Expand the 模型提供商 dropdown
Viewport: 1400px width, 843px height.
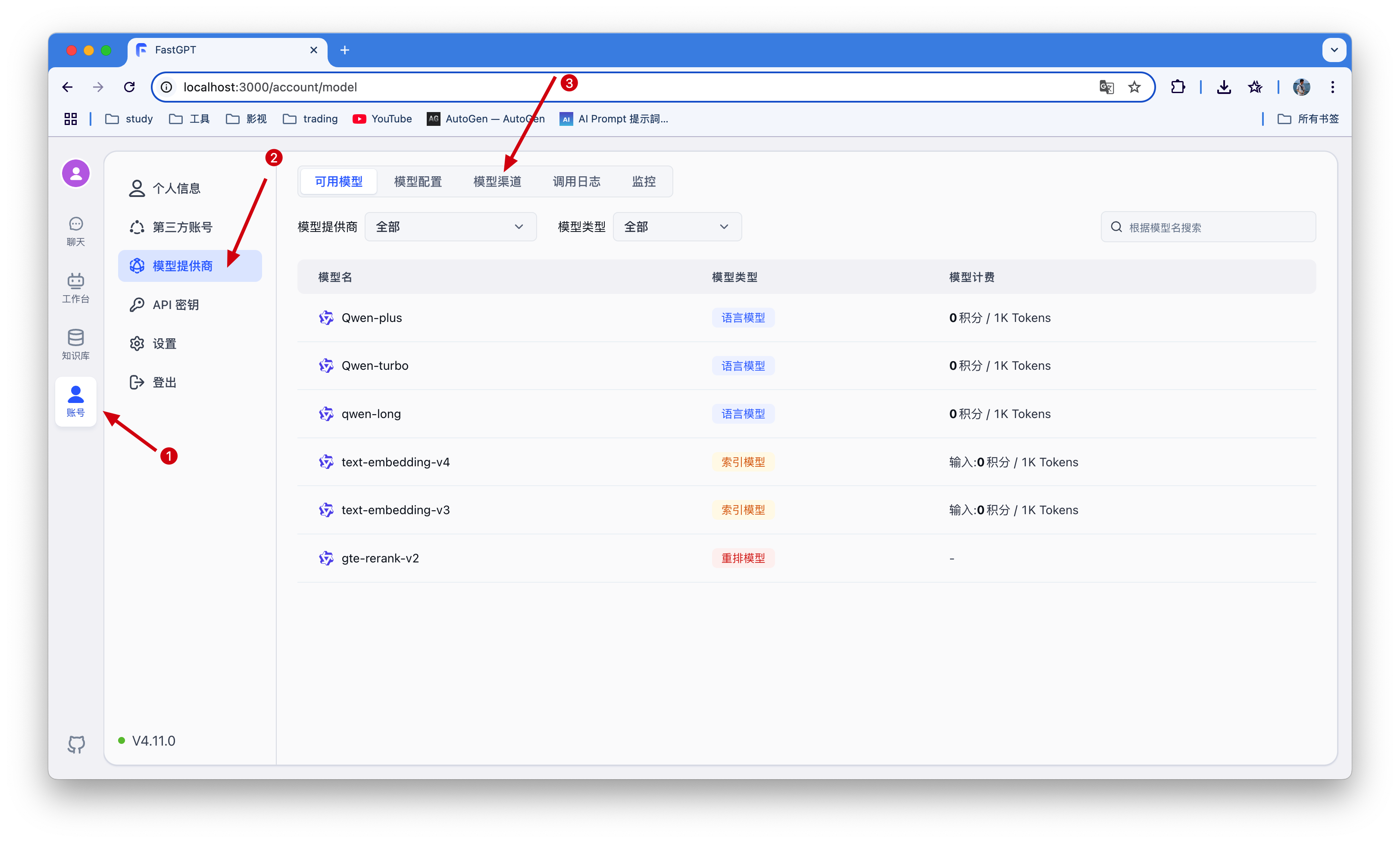(450, 227)
